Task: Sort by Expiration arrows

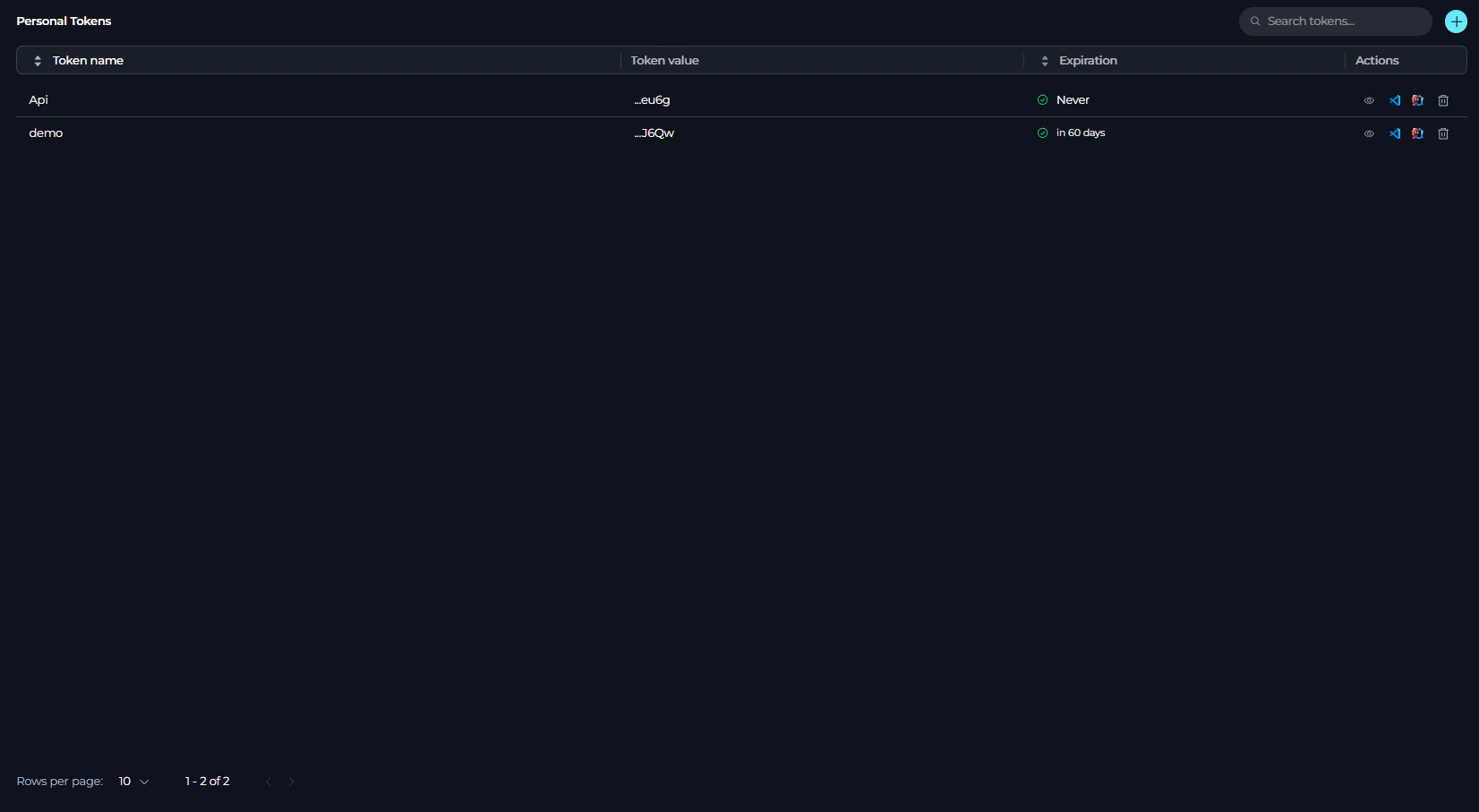Action: pos(1045,61)
